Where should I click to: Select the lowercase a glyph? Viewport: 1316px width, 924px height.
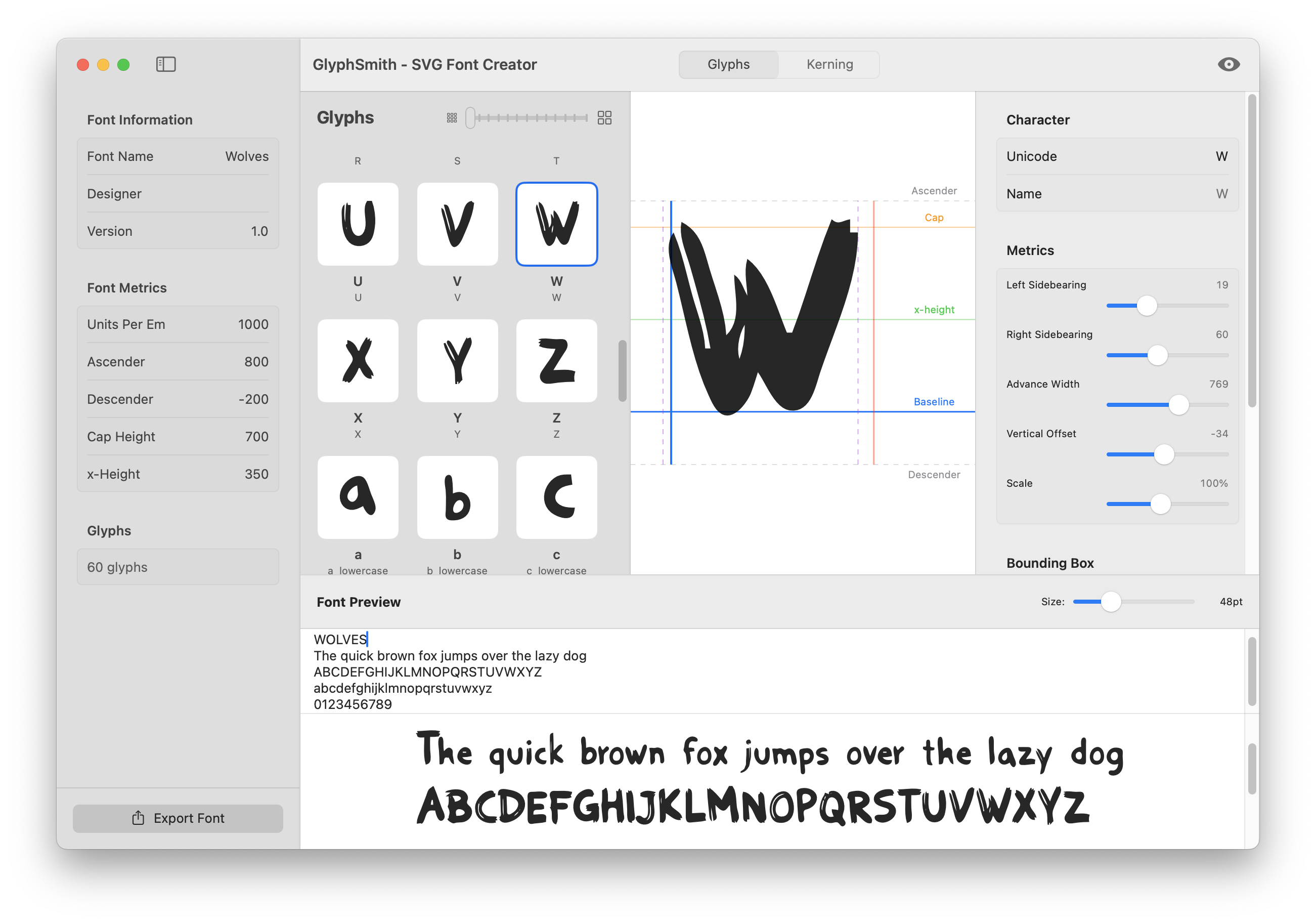(358, 497)
